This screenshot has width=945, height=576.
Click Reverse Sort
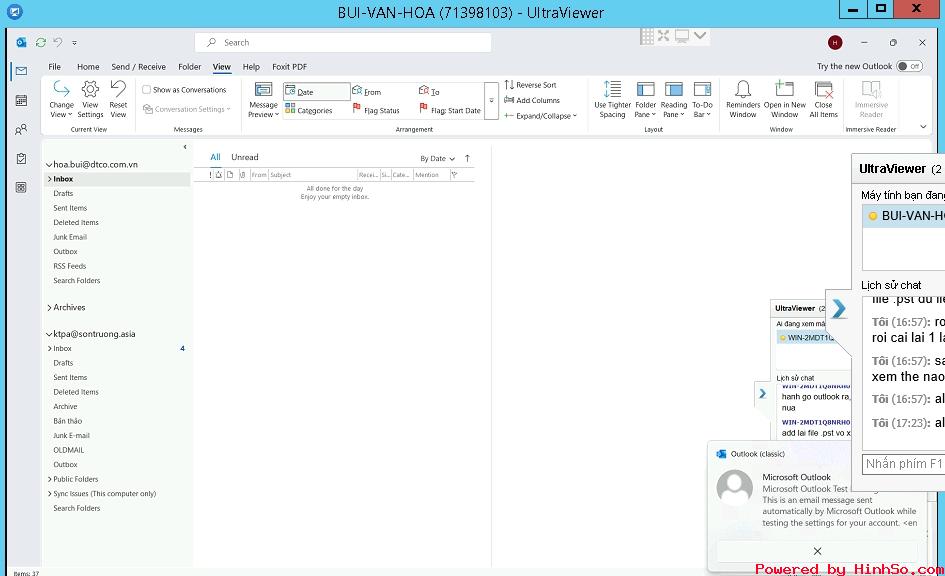(x=530, y=85)
